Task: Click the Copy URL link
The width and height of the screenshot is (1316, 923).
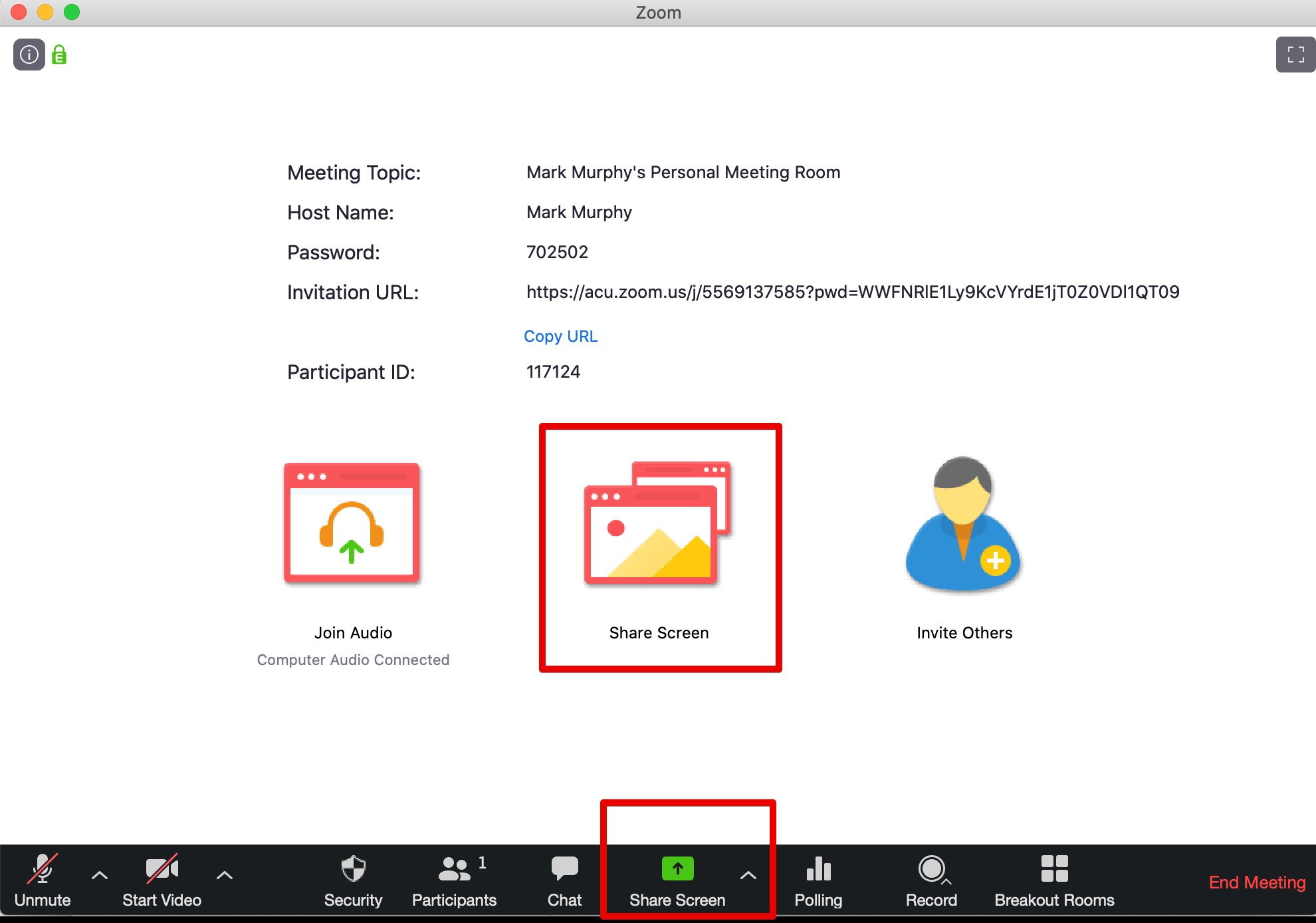Action: click(561, 336)
